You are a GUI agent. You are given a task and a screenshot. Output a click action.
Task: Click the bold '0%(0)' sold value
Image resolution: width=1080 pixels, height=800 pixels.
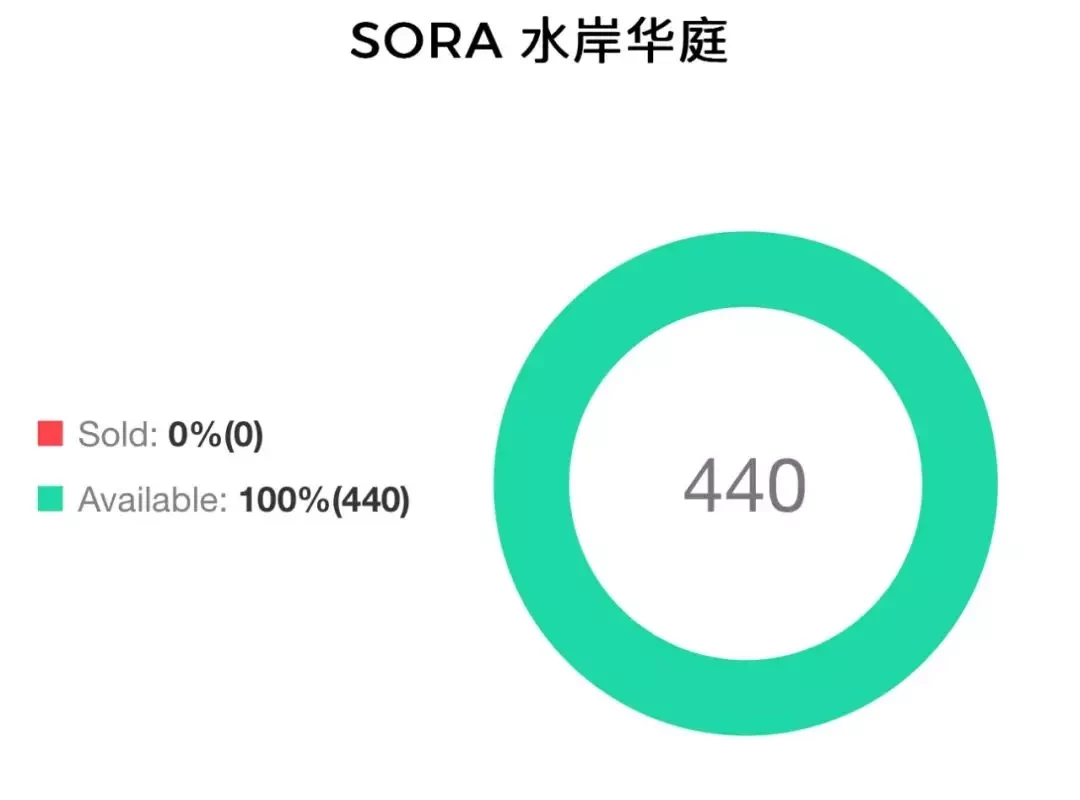click(x=216, y=435)
